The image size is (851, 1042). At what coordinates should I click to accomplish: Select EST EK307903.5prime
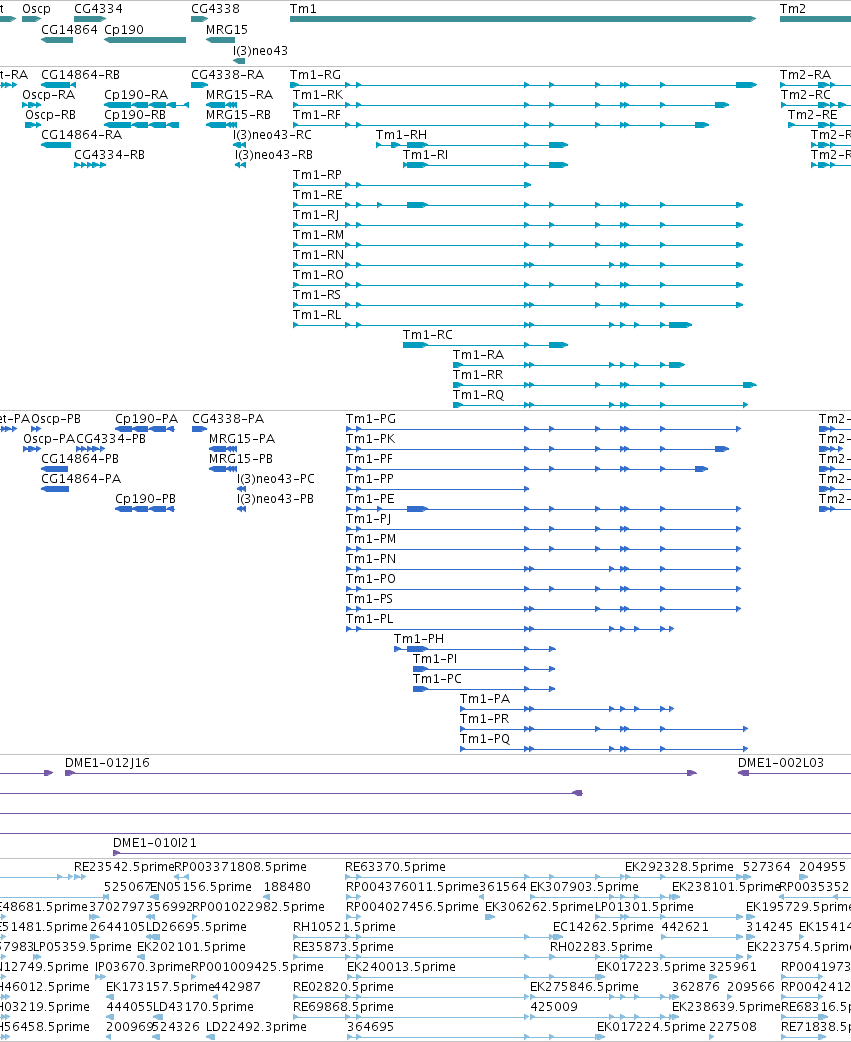point(584,886)
